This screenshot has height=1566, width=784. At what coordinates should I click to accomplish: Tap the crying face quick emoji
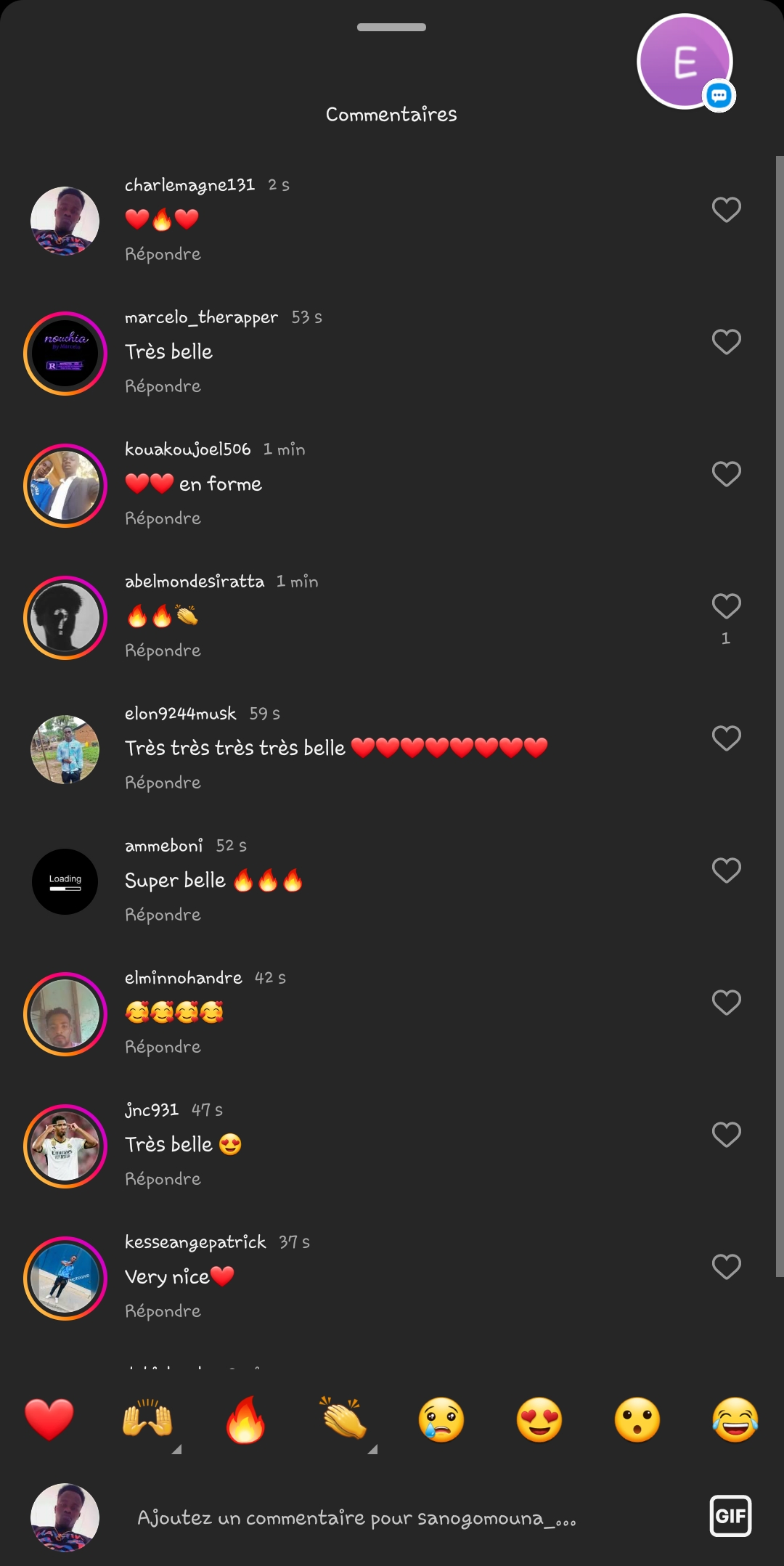(441, 1419)
